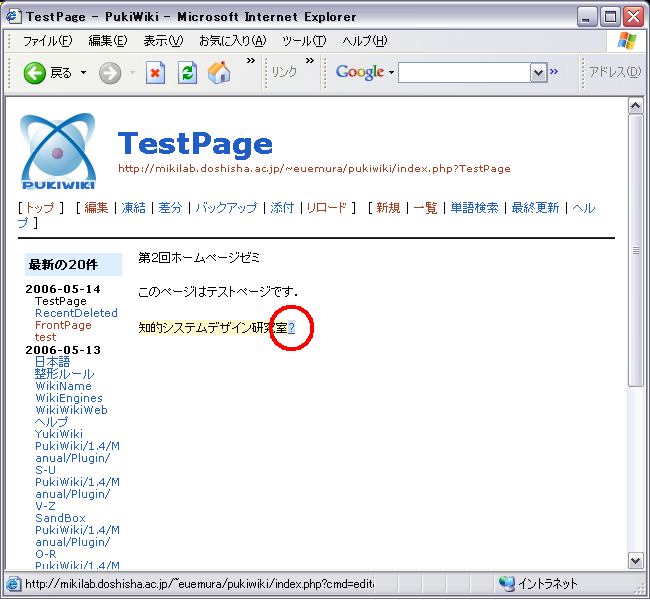Open YukiWiki in the sidebar
This screenshot has height=600, width=650.
pos(59,434)
